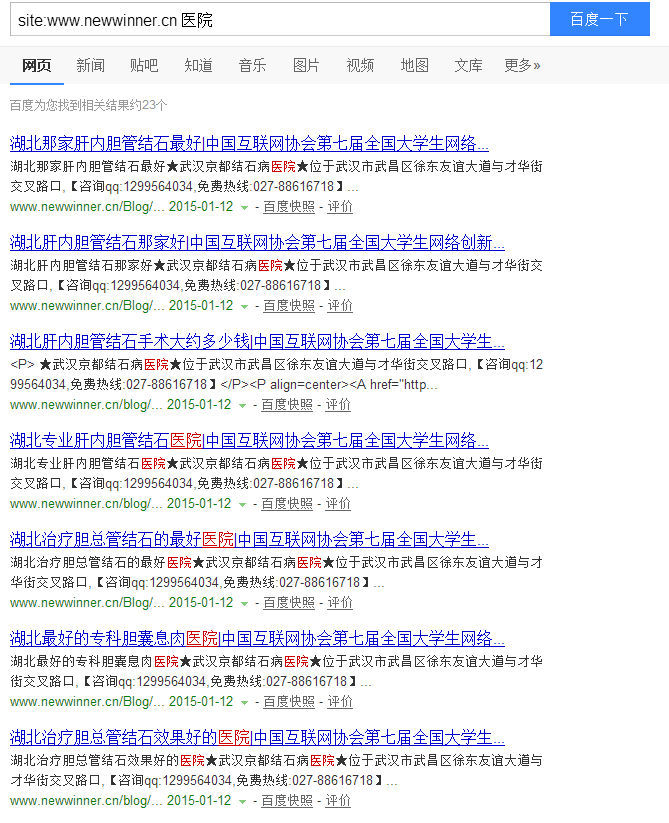Click 评价 for 湖北专业肝内胆管结石医院 result
The image size is (669, 823).
coord(338,504)
